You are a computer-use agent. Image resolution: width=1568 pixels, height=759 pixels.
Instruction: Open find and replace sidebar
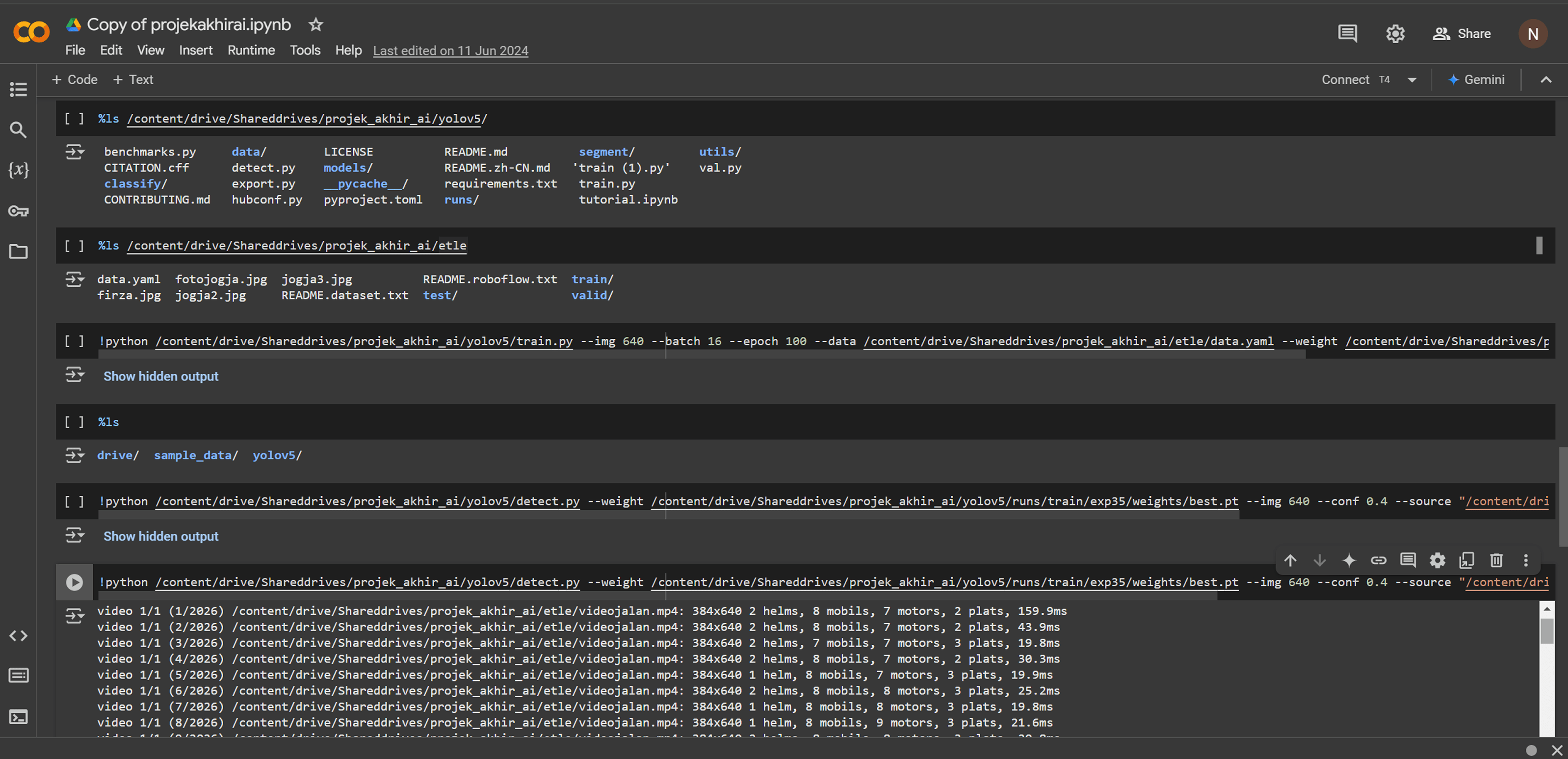click(18, 129)
